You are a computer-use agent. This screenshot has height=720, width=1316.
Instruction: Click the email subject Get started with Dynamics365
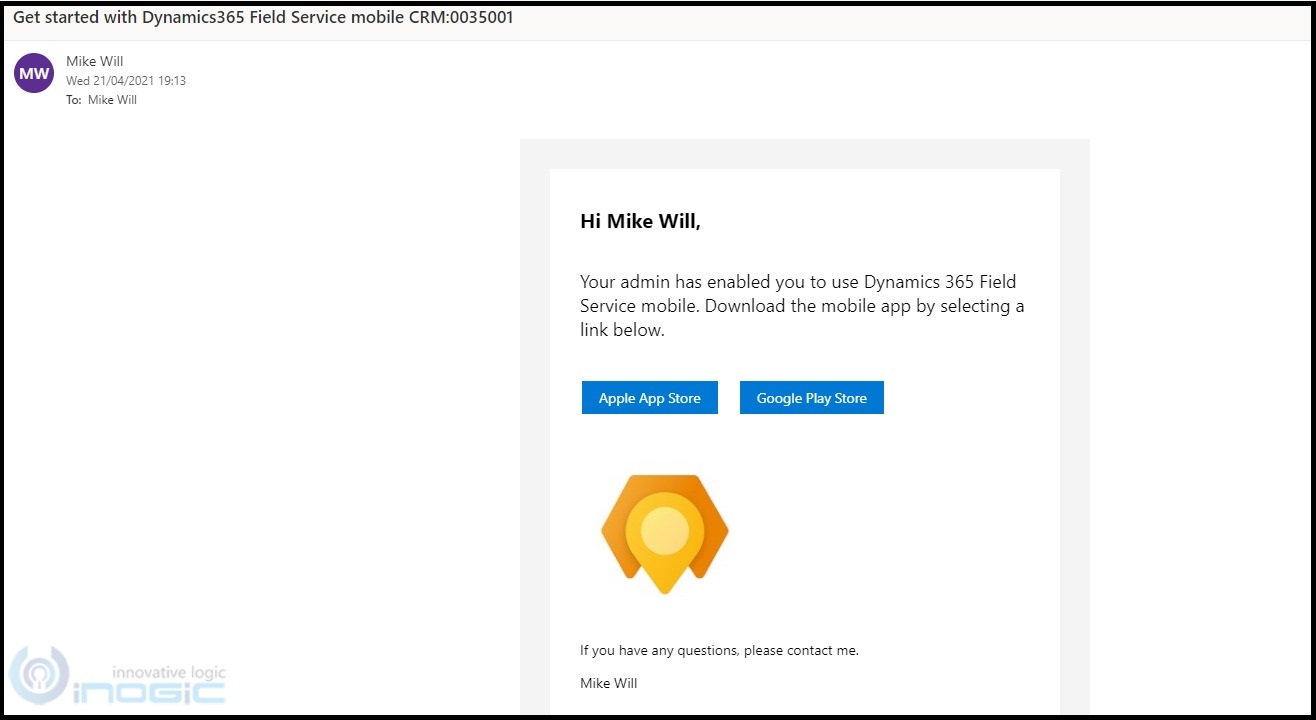(x=263, y=18)
